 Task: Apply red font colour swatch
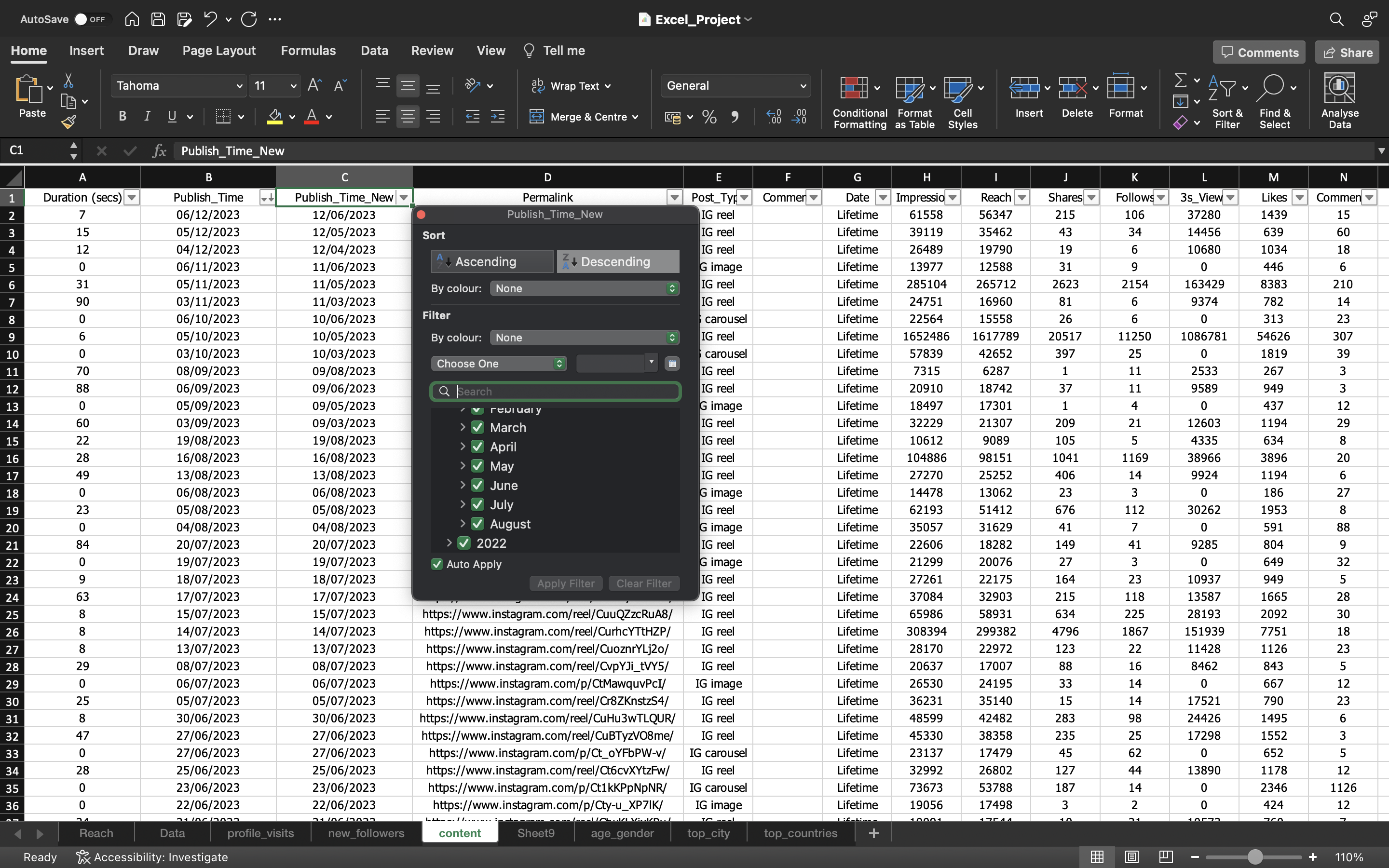(x=312, y=117)
